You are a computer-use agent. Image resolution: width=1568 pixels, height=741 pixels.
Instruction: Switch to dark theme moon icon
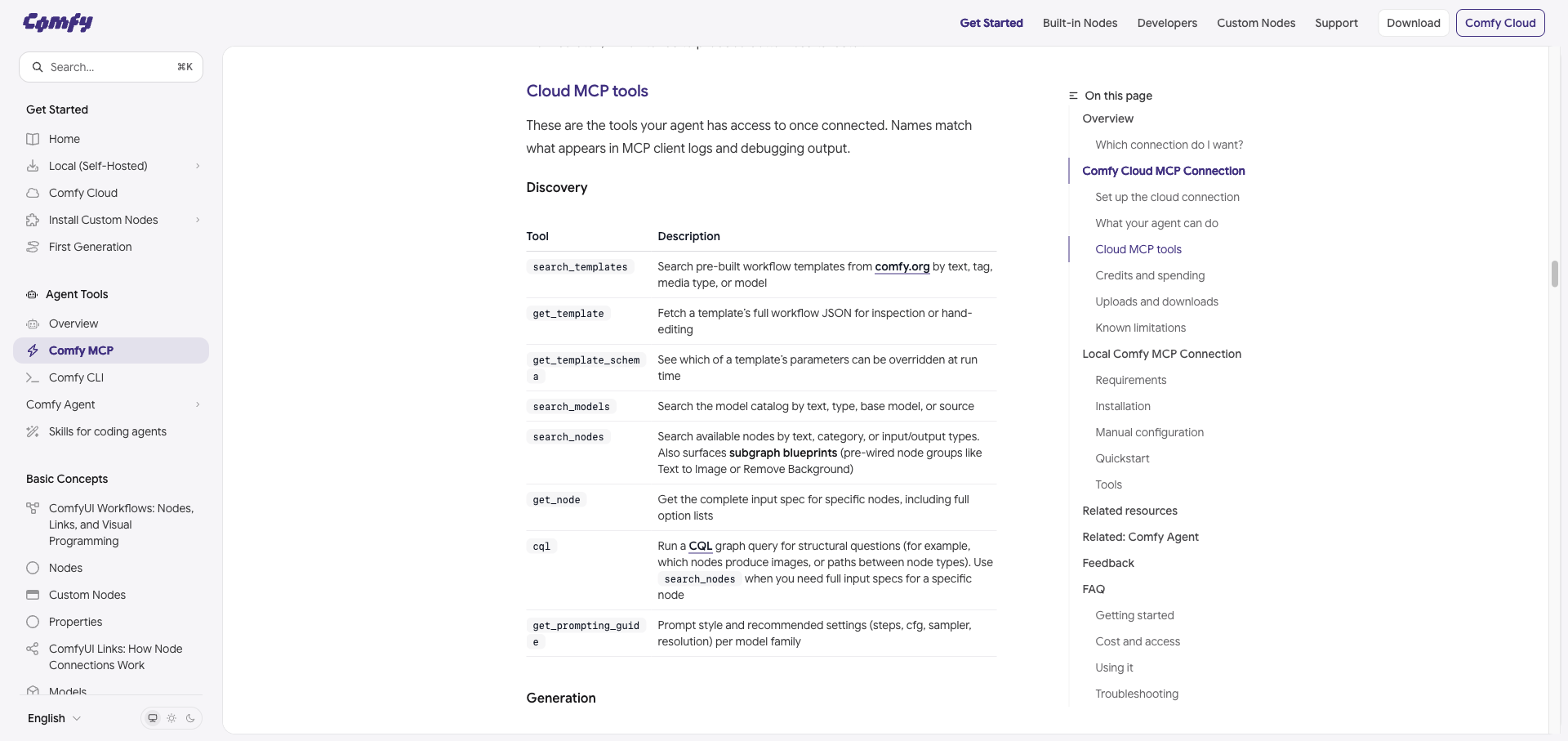(190, 718)
